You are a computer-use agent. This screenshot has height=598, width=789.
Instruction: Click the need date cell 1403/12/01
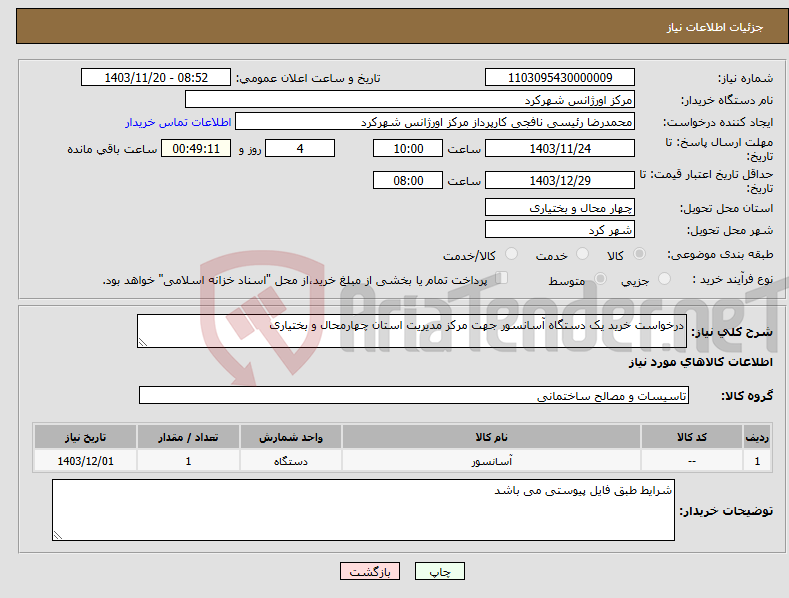[86, 461]
